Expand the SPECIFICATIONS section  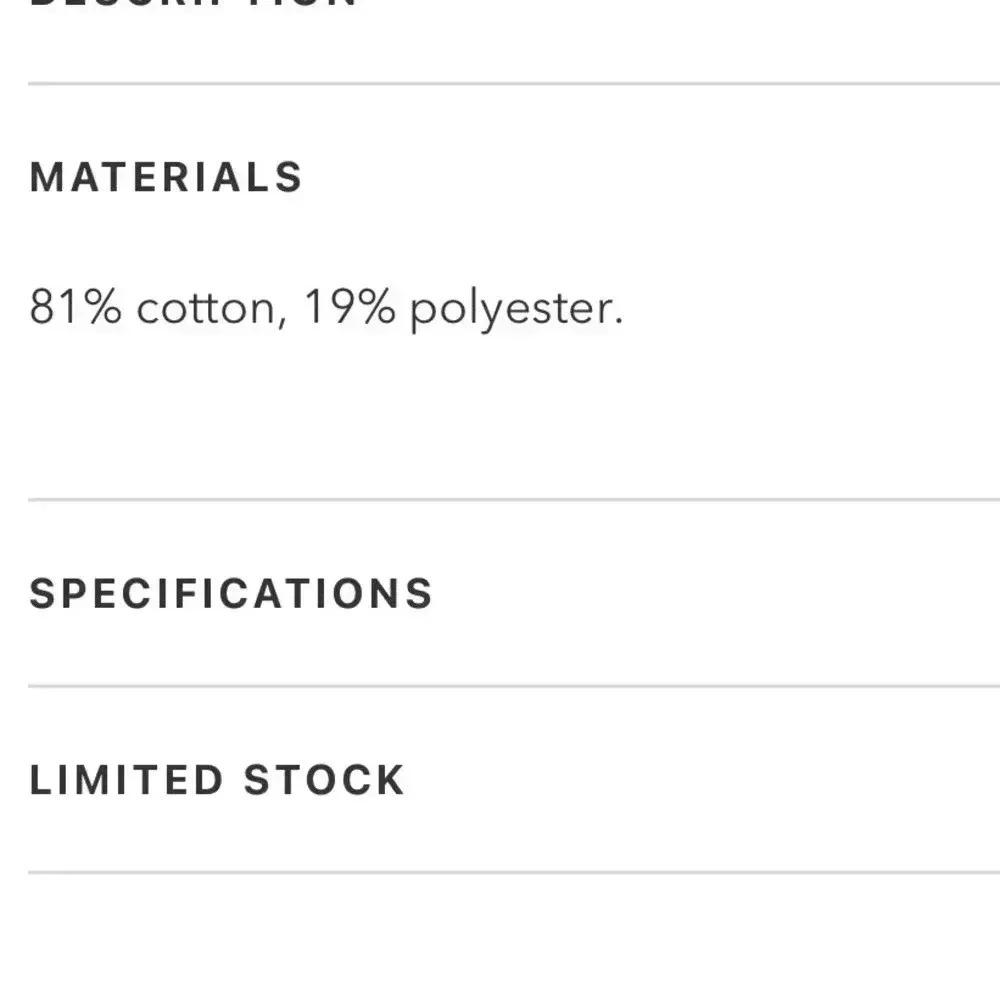(231, 593)
